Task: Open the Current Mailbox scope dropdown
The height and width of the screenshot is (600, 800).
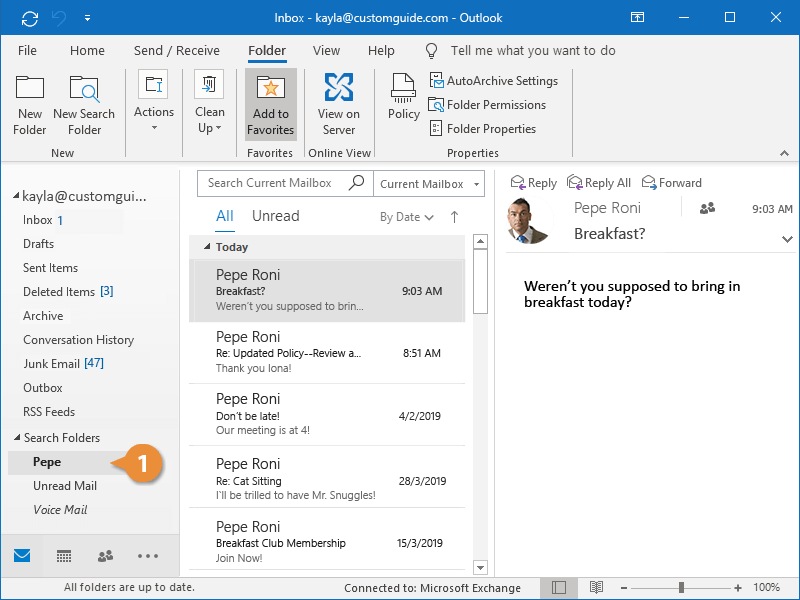Action: pyautogui.click(x=429, y=184)
